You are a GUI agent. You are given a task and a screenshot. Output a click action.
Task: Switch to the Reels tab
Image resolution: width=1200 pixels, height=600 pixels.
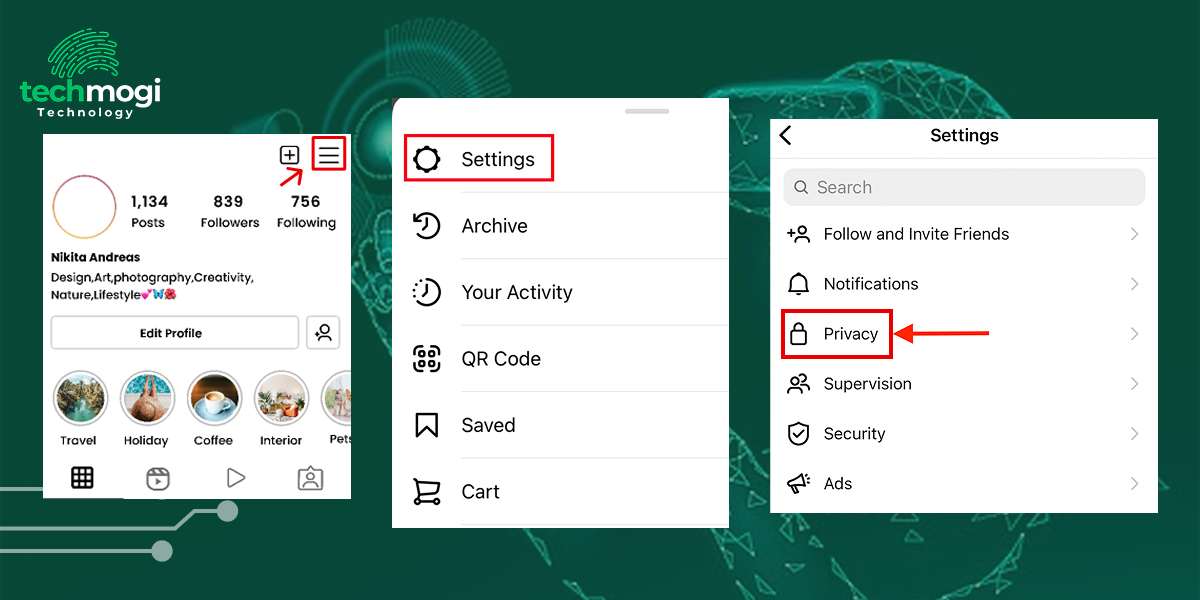pos(158,479)
